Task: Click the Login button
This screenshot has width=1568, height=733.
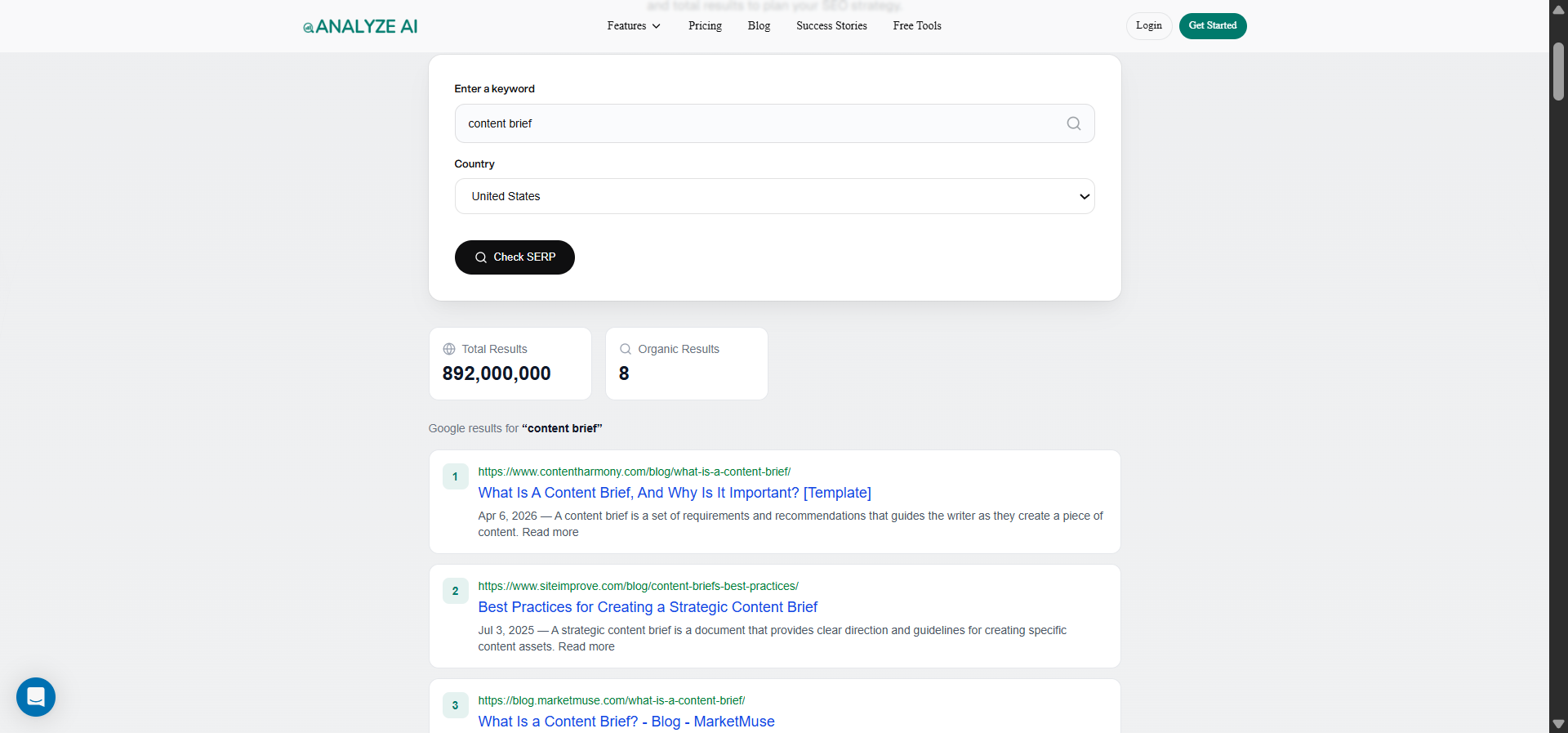Action: click(1149, 26)
